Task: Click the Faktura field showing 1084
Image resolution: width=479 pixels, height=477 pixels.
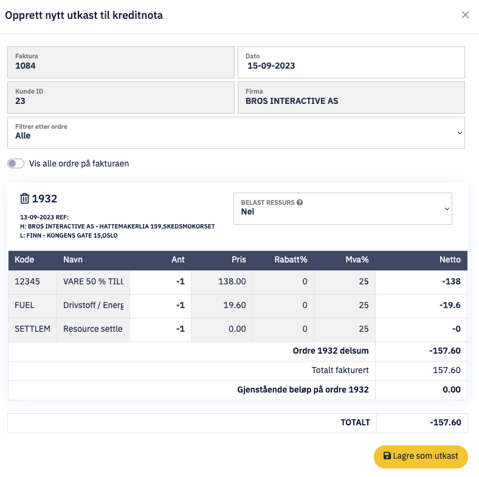Action: [x=121, y=62]
